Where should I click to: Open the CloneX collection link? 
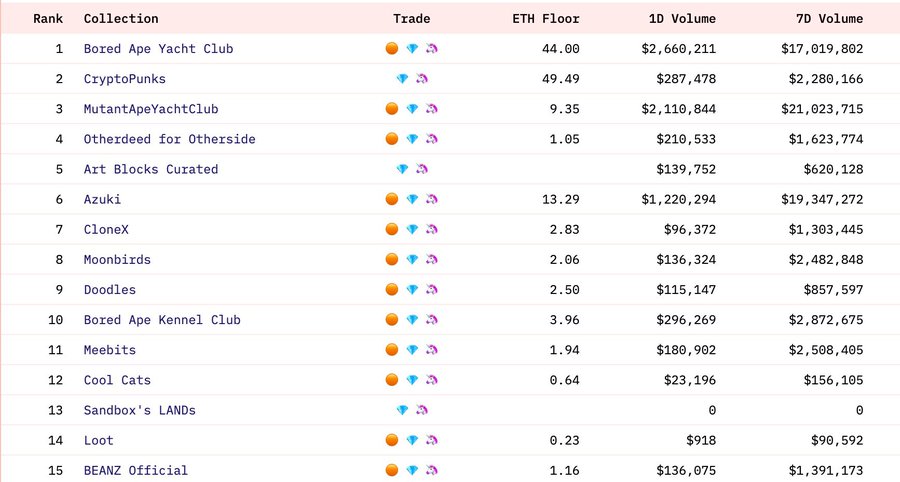(106, 230)
